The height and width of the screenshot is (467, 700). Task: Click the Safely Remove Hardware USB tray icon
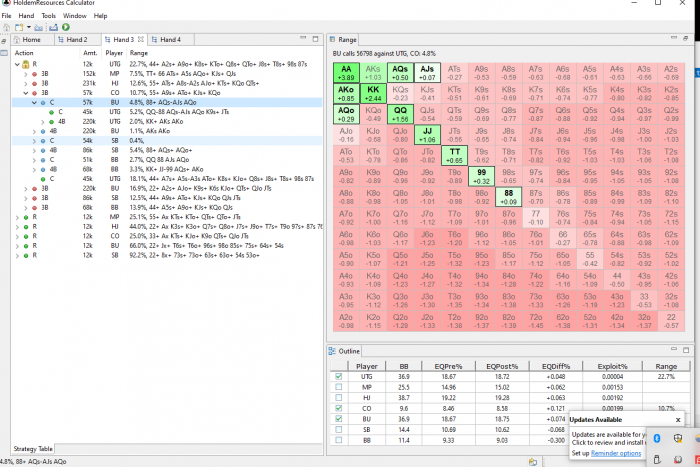[x=657, y=459]
